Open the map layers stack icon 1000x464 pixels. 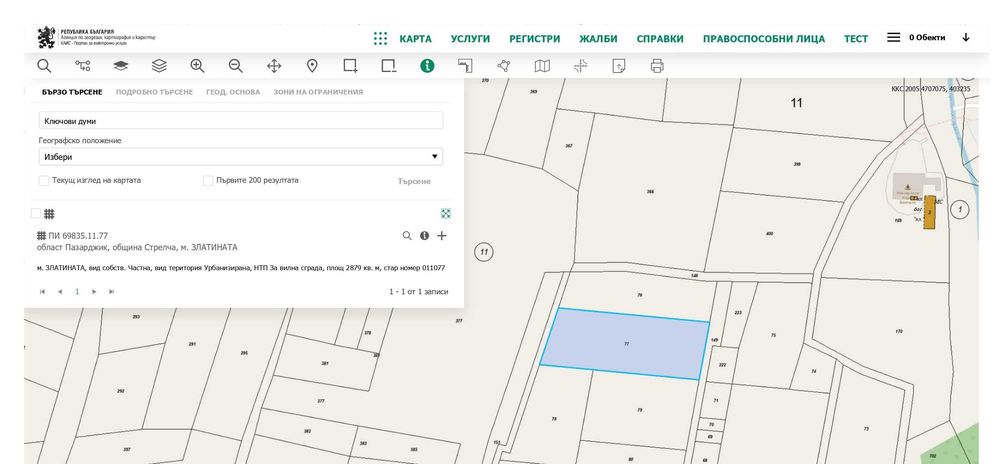[x=159, y=66]
